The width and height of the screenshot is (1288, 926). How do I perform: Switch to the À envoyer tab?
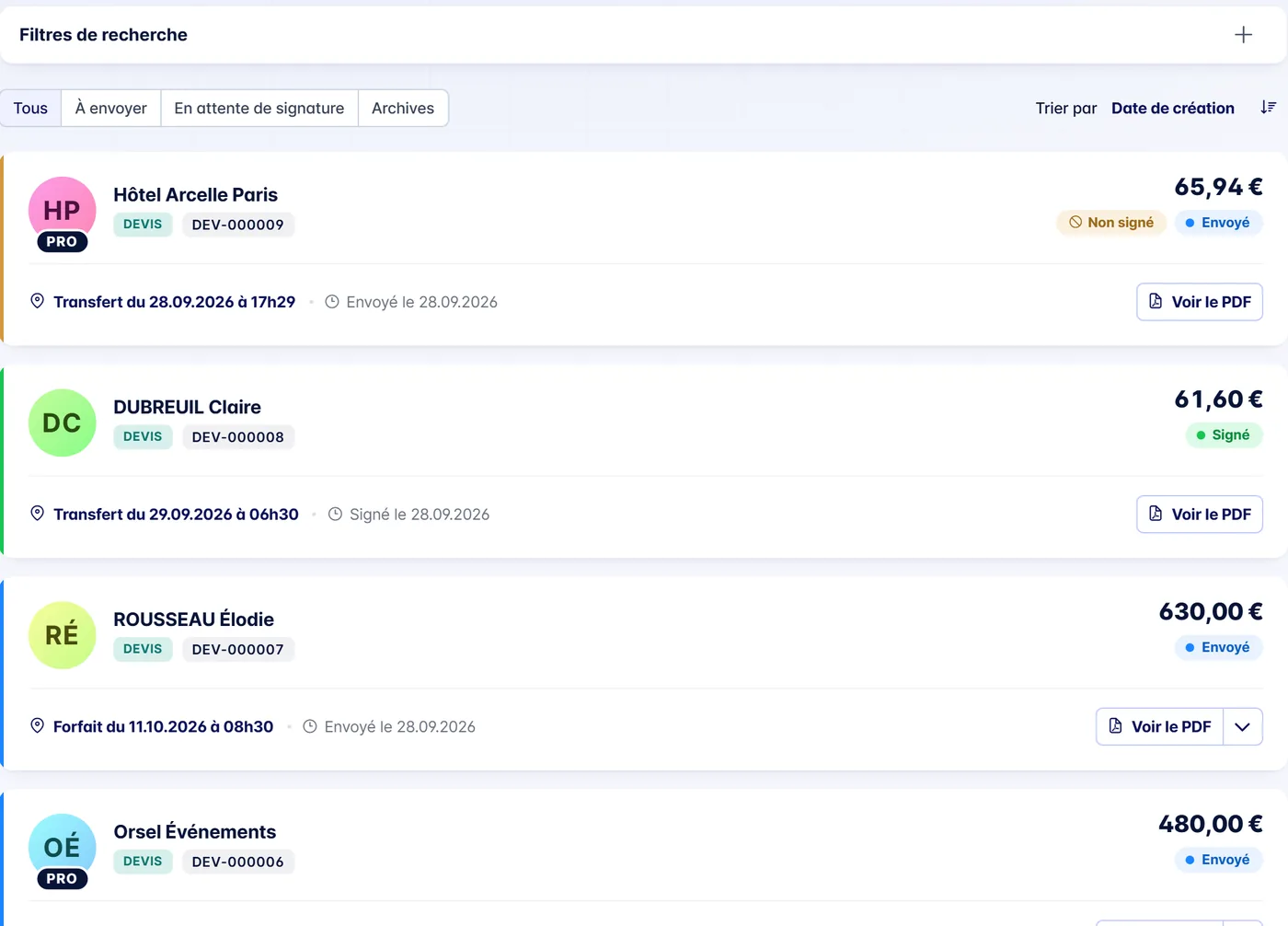(111, 108)
